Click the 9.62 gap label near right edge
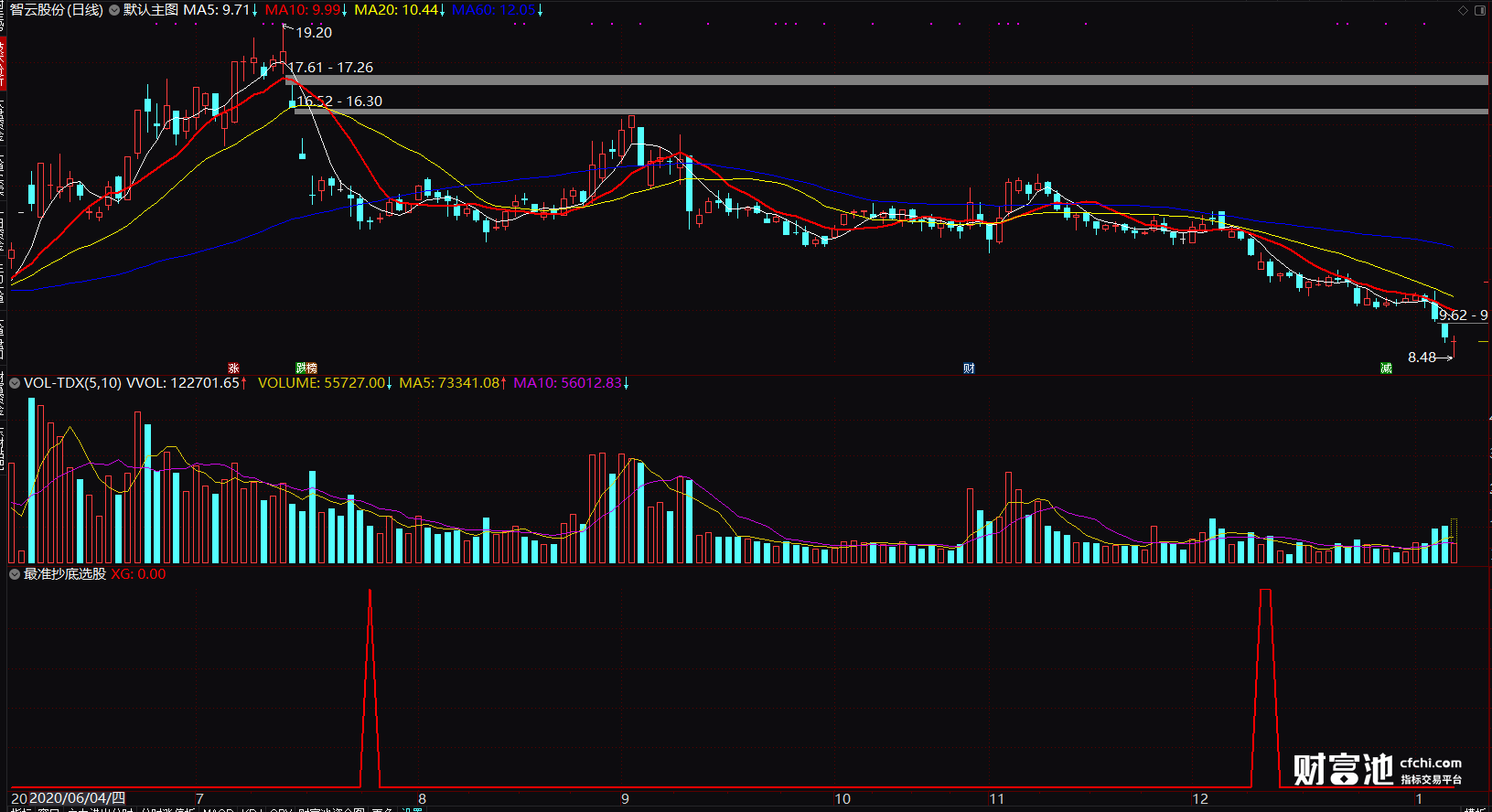The height and width of the screenshot is (812, 1492). point(1463,315)
